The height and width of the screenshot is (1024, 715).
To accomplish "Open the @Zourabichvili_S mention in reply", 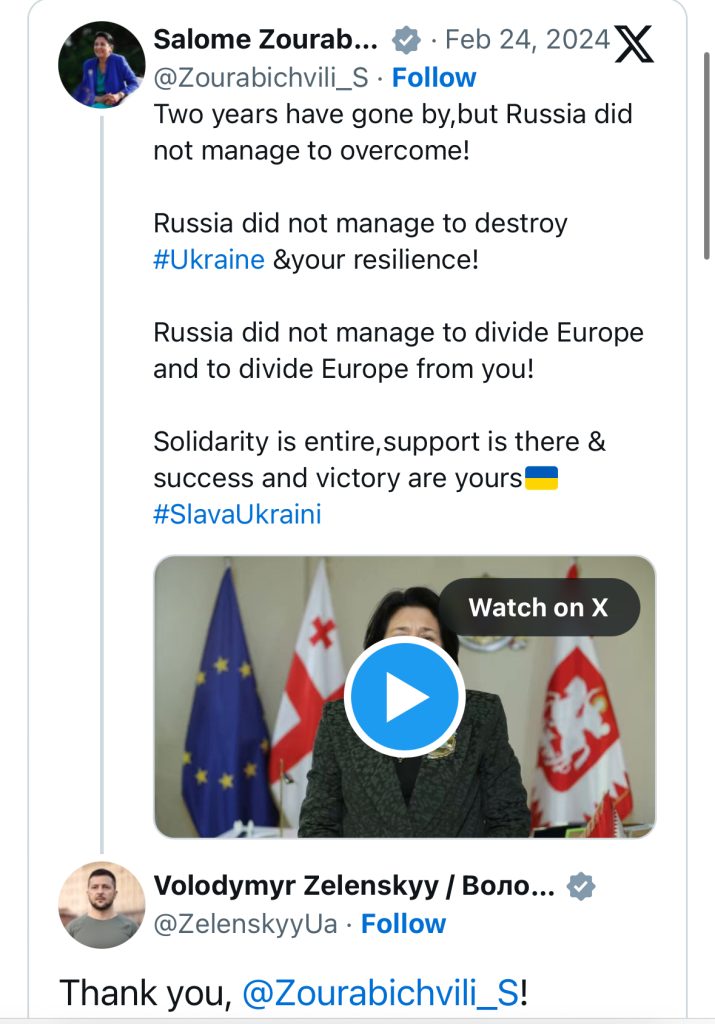I will (381, 993).
